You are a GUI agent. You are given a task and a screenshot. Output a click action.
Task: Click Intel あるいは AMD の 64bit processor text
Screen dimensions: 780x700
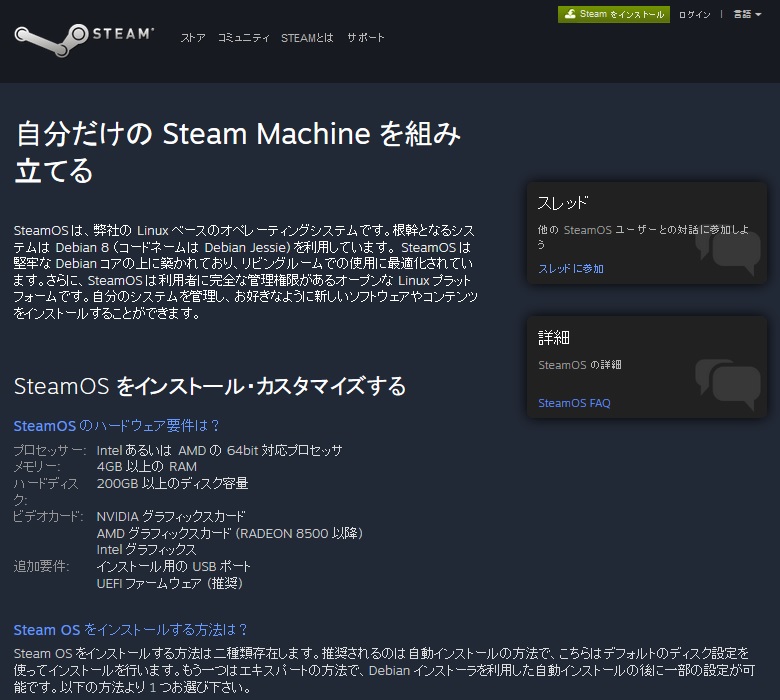pyautogui.click(x=219, y=450)
